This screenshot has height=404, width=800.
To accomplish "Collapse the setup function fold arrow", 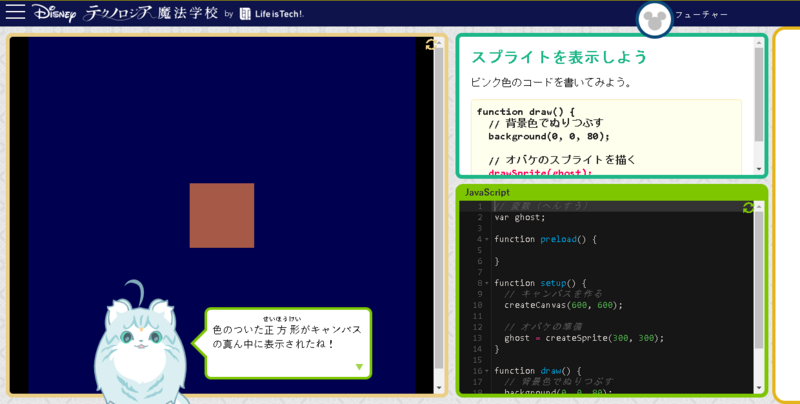I will [487, 283].
